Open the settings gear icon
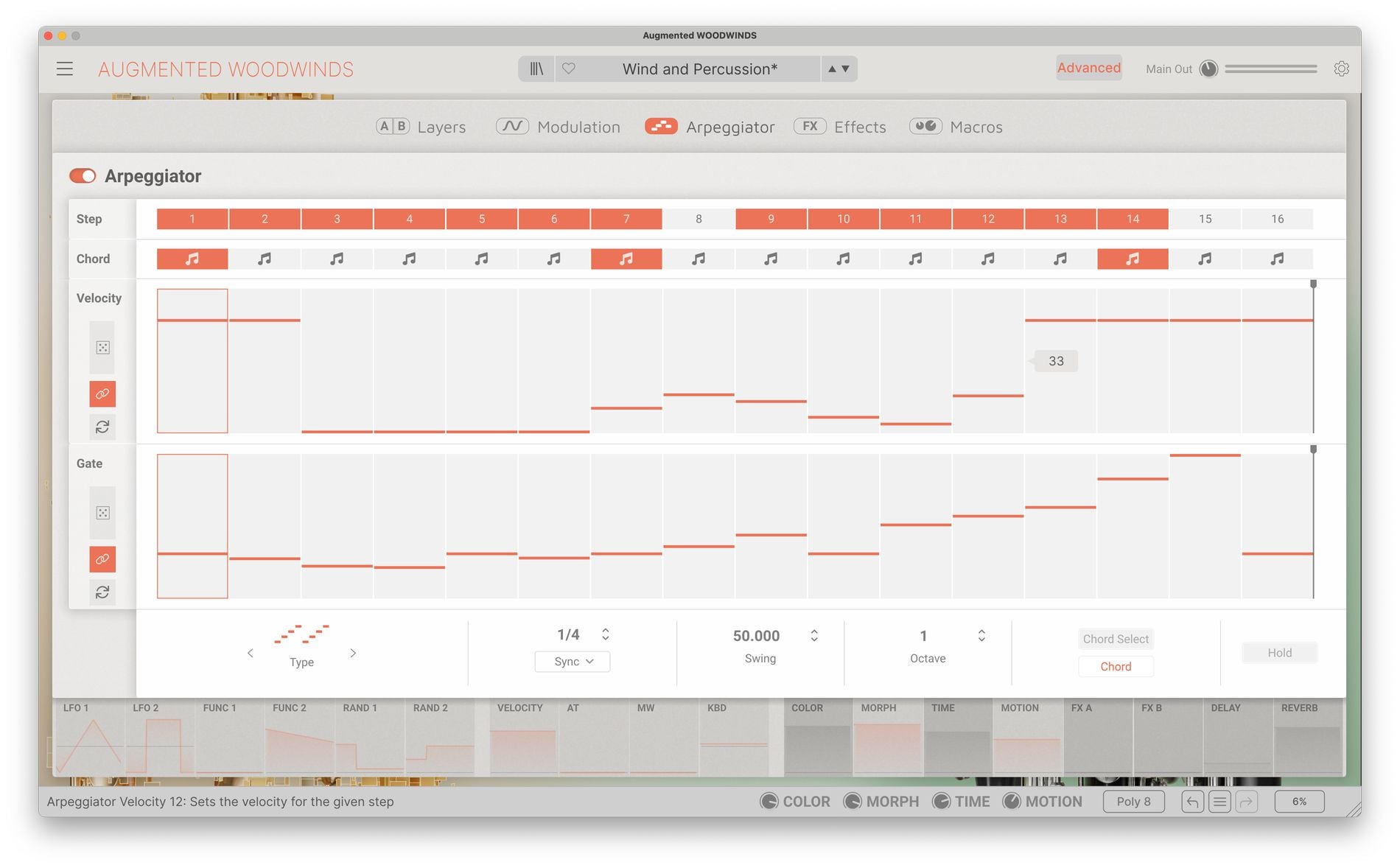The image size is (1400, 868). pos(1341,69)
